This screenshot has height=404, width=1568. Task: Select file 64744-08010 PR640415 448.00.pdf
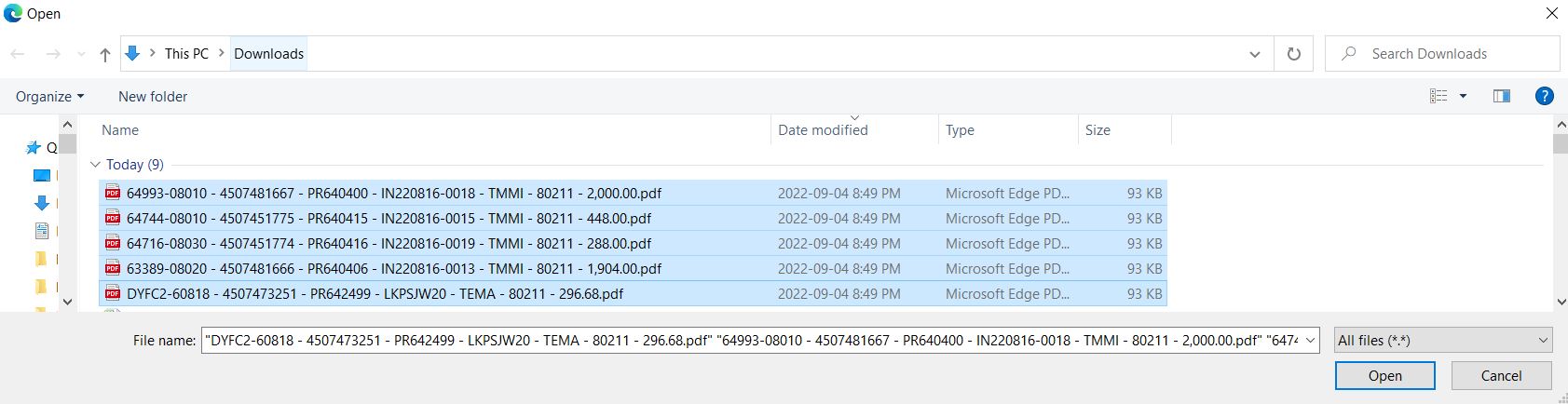tap(634, 219)
